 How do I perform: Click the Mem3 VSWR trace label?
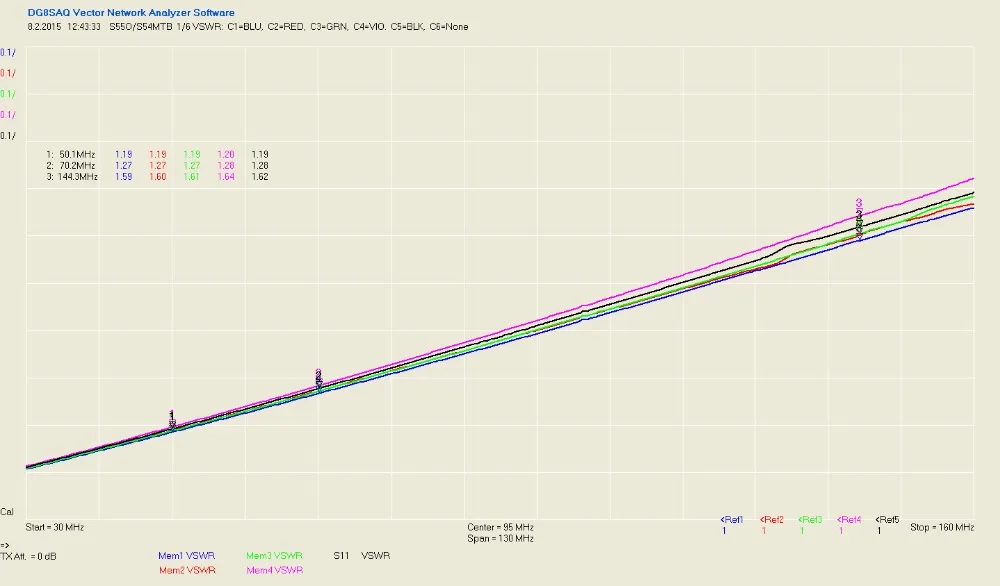pyautogui.click(x=274, y=556)
